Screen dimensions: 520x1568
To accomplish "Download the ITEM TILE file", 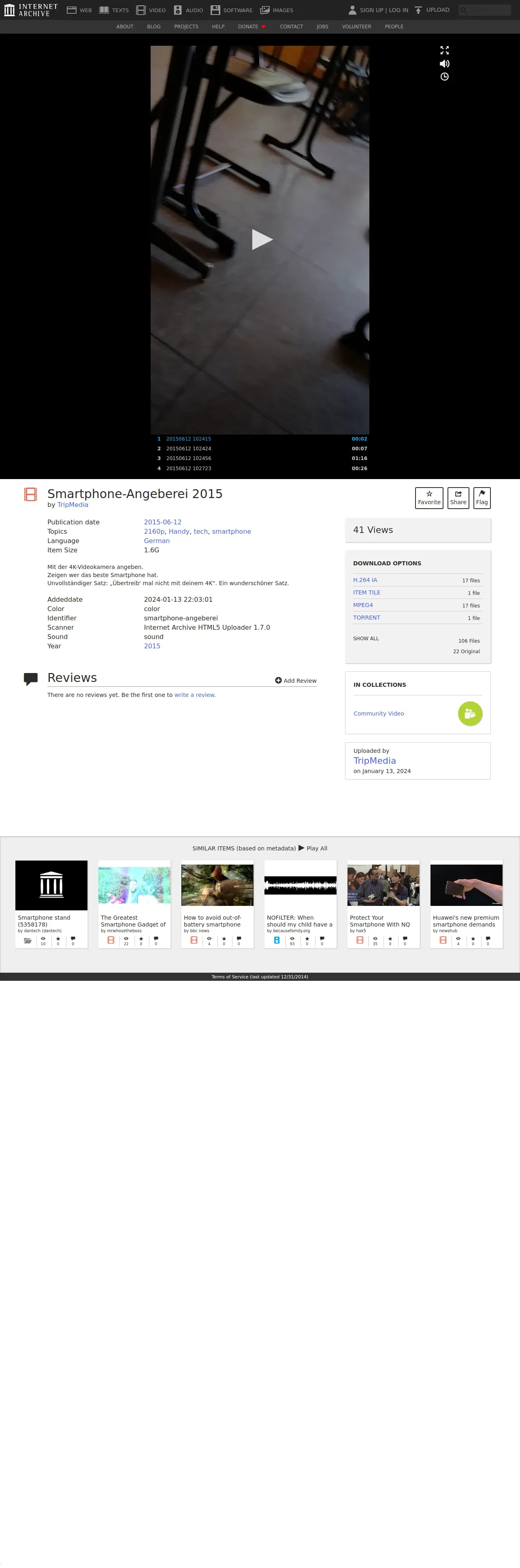I will pyautogui.click(x=367, y=592).
